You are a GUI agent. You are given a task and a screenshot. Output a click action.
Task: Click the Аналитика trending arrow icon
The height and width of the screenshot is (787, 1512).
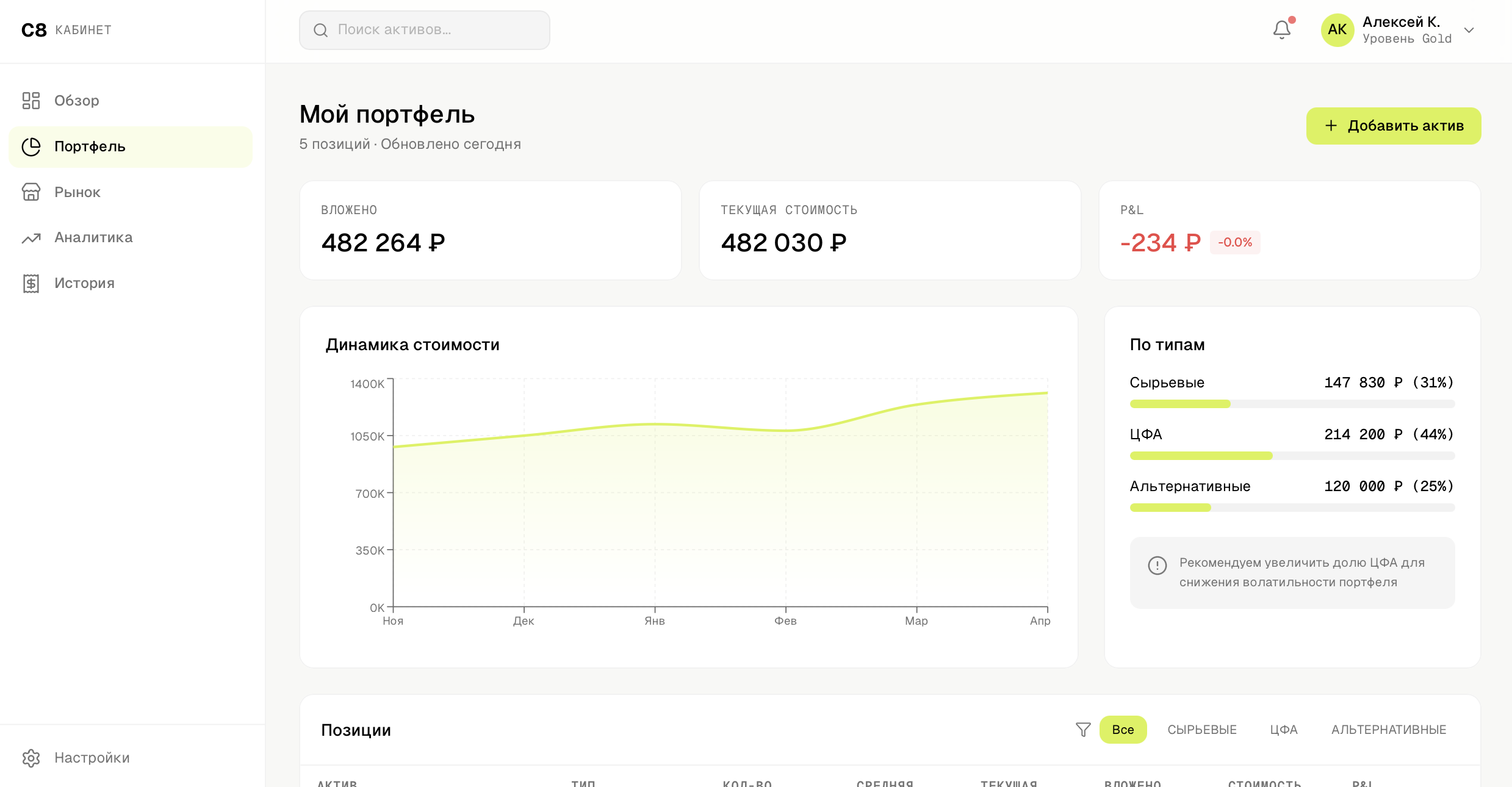[x=31, y=238]
